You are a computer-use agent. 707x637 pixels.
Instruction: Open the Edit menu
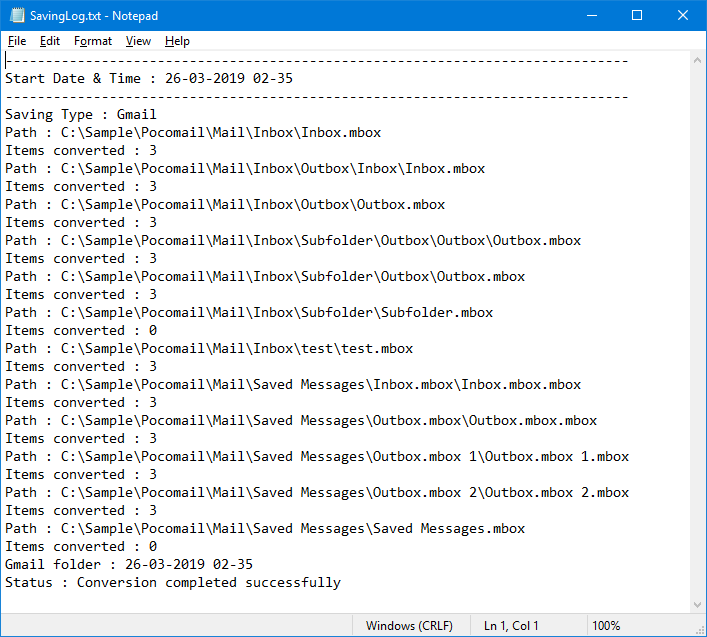[x=50, y=41]
